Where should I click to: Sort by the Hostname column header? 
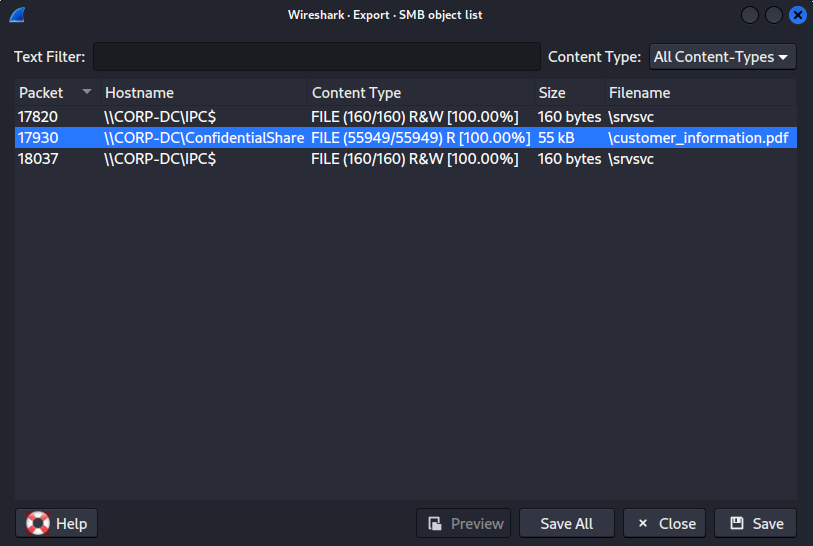pyautogui.click(x=204, y=93)
